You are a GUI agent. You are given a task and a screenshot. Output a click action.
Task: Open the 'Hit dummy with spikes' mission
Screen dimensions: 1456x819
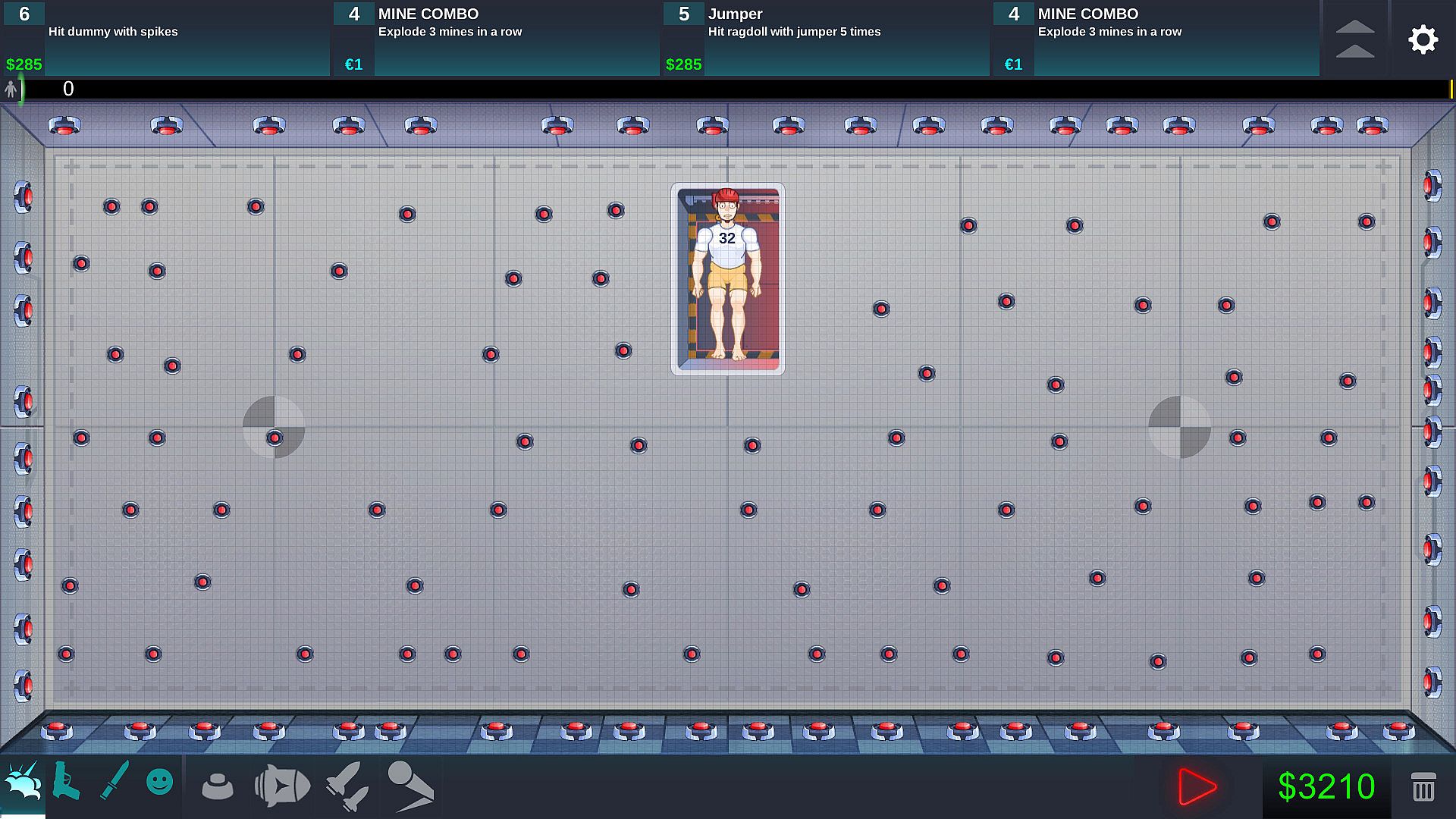165,39
